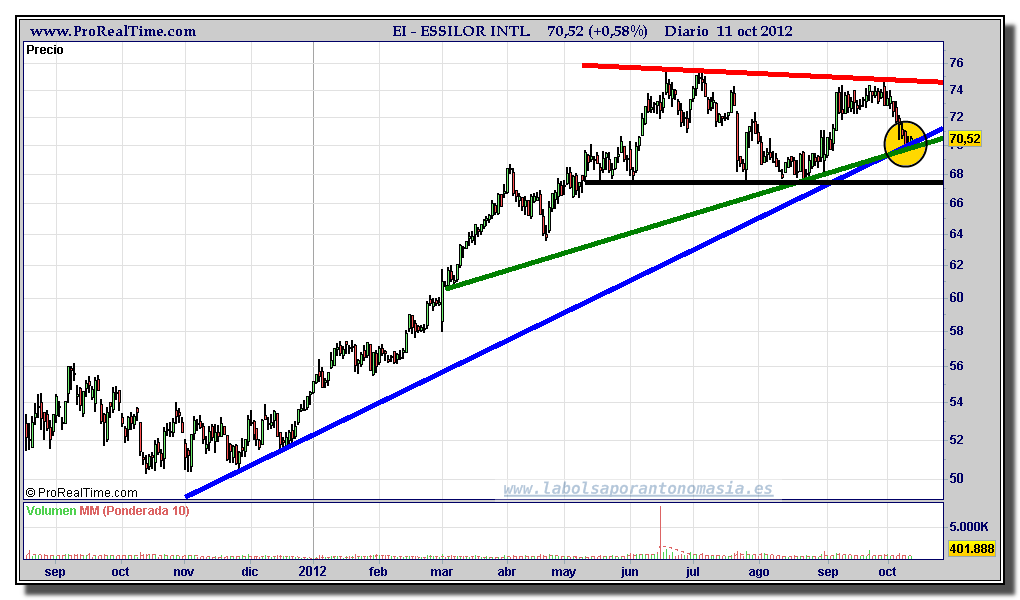Click the tall June volume spike bar
This screenshot has height=600, width=1020.
(660, 532)
